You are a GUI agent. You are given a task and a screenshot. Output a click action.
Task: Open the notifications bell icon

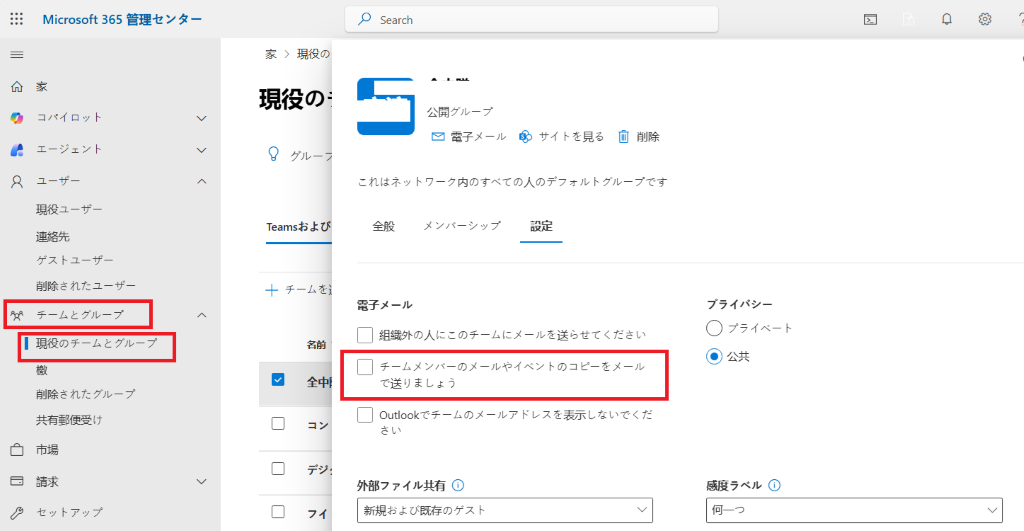(946, 20)
